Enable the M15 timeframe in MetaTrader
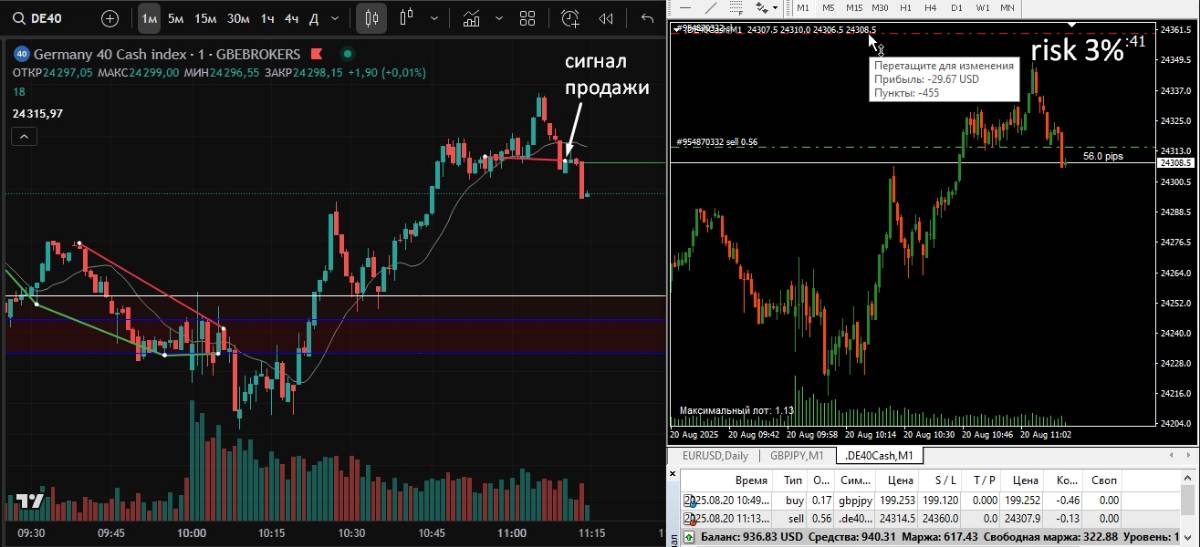Screen dimensions: 1200x547 853,7
